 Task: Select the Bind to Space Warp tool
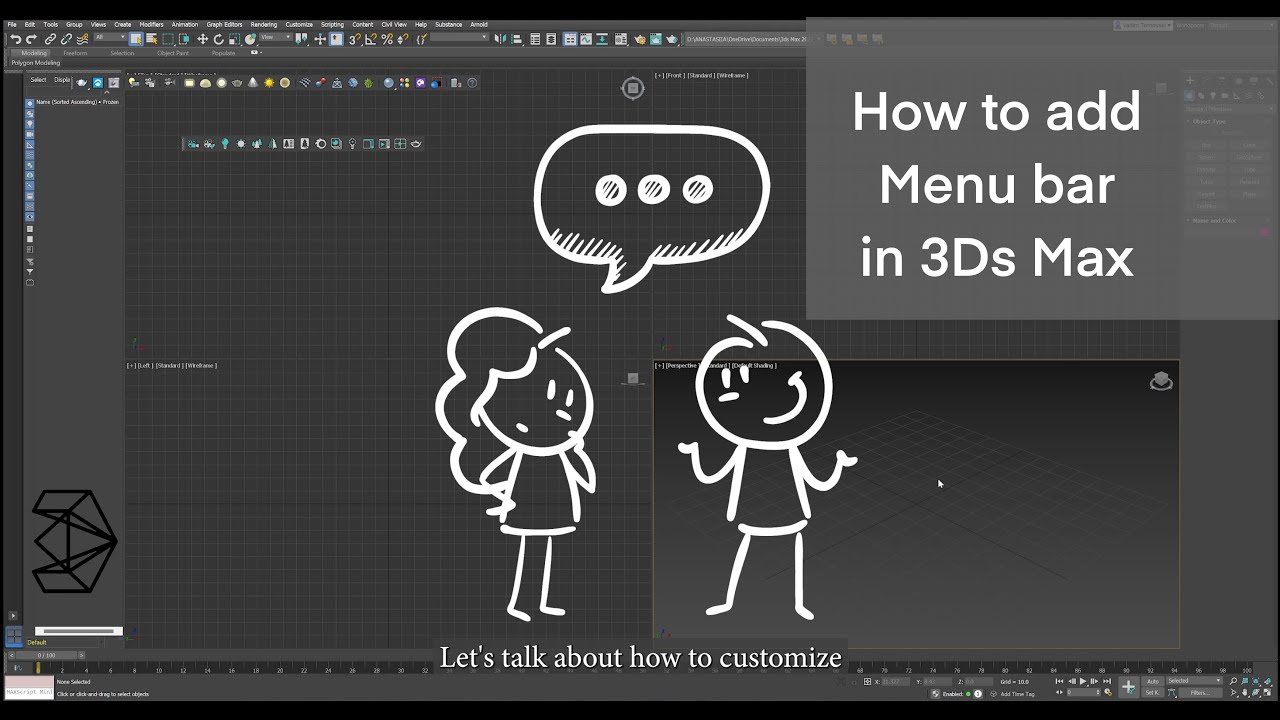pyautogui.click(x=82, y=39)
